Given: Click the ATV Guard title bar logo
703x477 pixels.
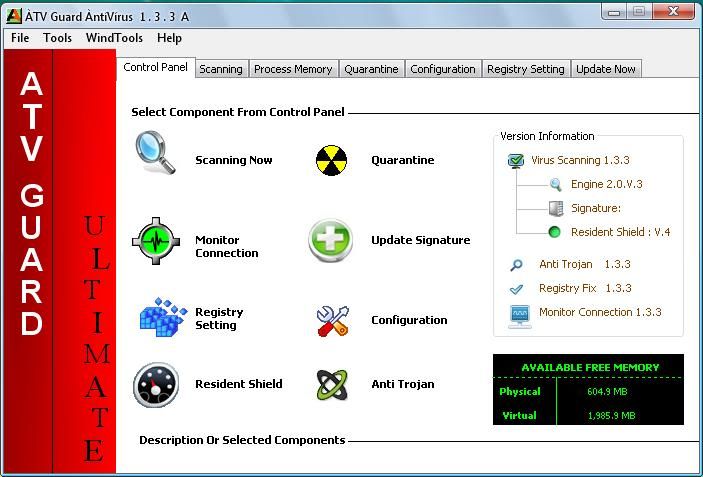Looking at the screenshot, I should (14, 16).
